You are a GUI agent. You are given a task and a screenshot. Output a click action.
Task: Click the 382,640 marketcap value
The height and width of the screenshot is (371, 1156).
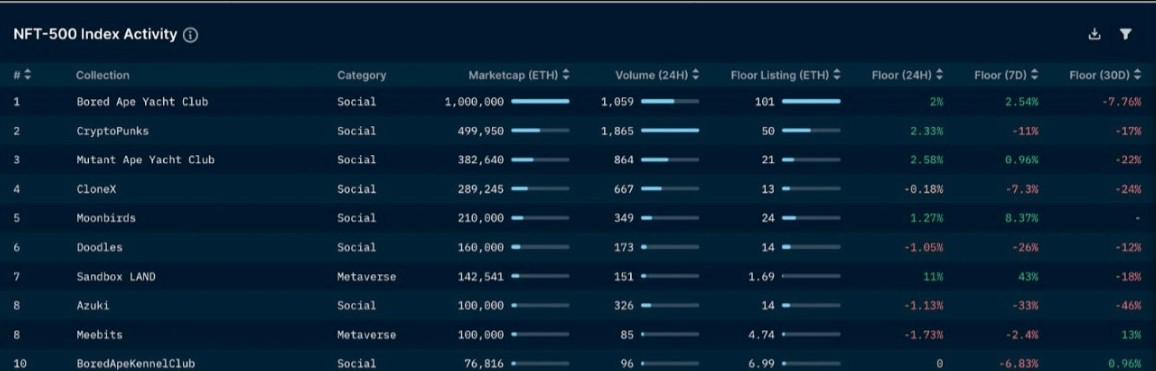pos(481,159)
